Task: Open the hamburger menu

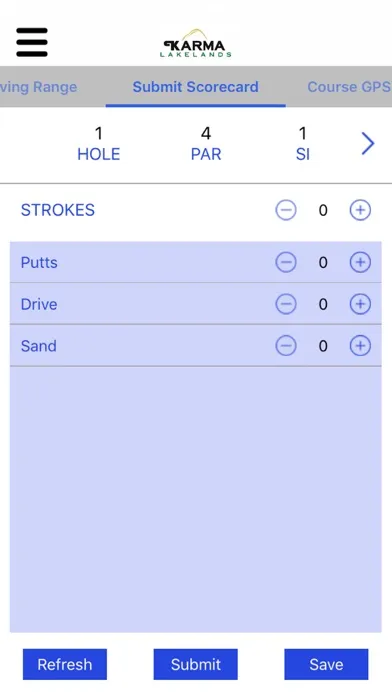Action: 32,42
